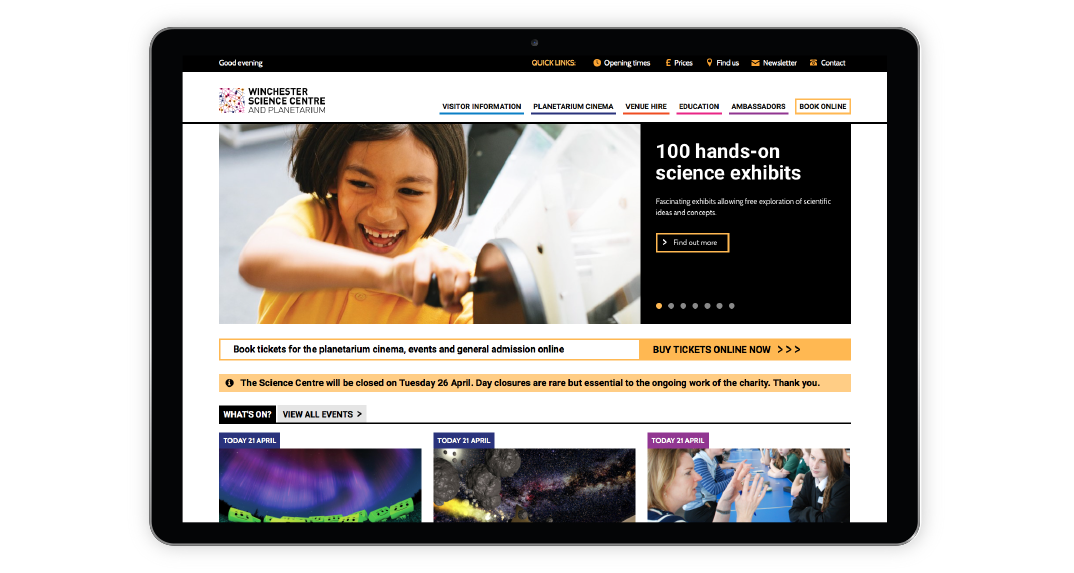
Task: Open the Venue Hire menu item
Action: [646, 107]
